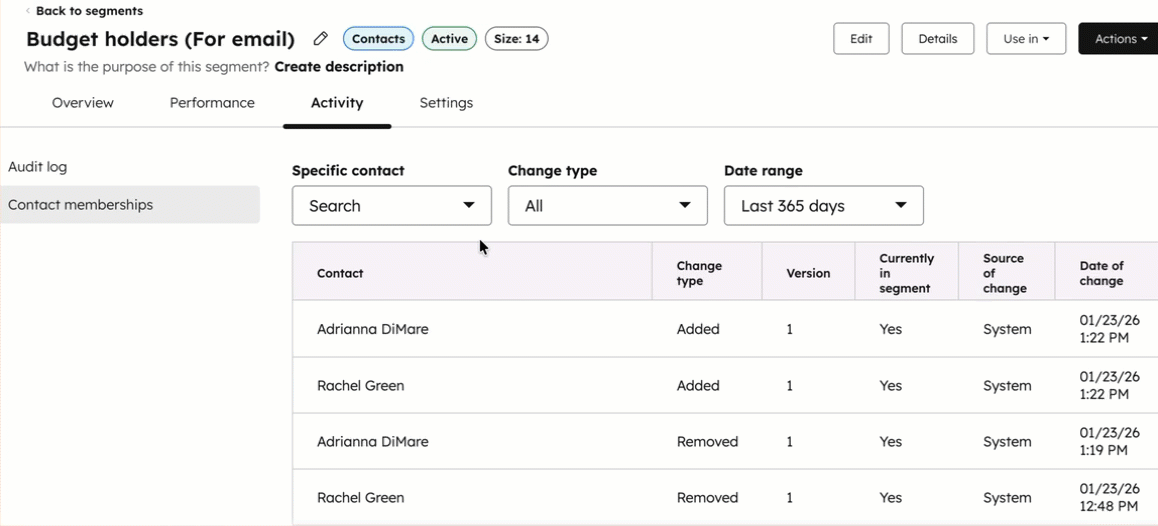The width and height of the screenshot is (1158, 526).
Task: Open the Specific contact search dropdown
Action: pyautogui.click(x=392, y=206)
